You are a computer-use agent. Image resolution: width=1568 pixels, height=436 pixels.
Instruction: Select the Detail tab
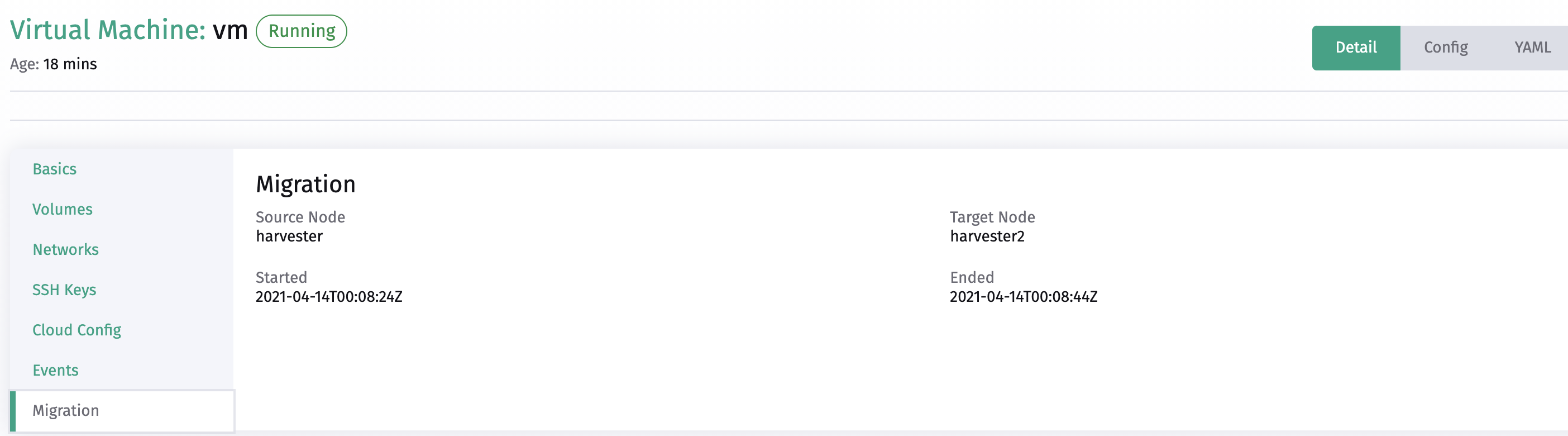pyautogui.click(x=1356, y=47)
